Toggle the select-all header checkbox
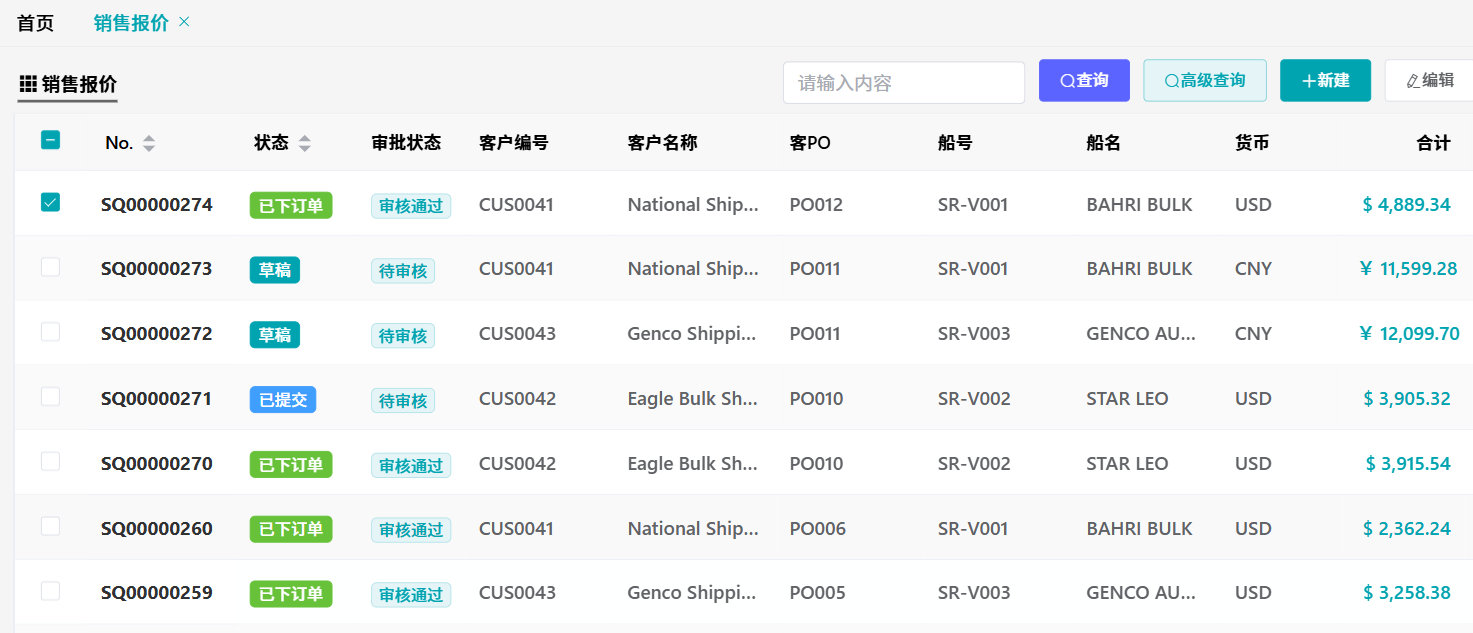The width and height of the screenshot is (1473, 633). pyautogui.click(x=50, y=141)
